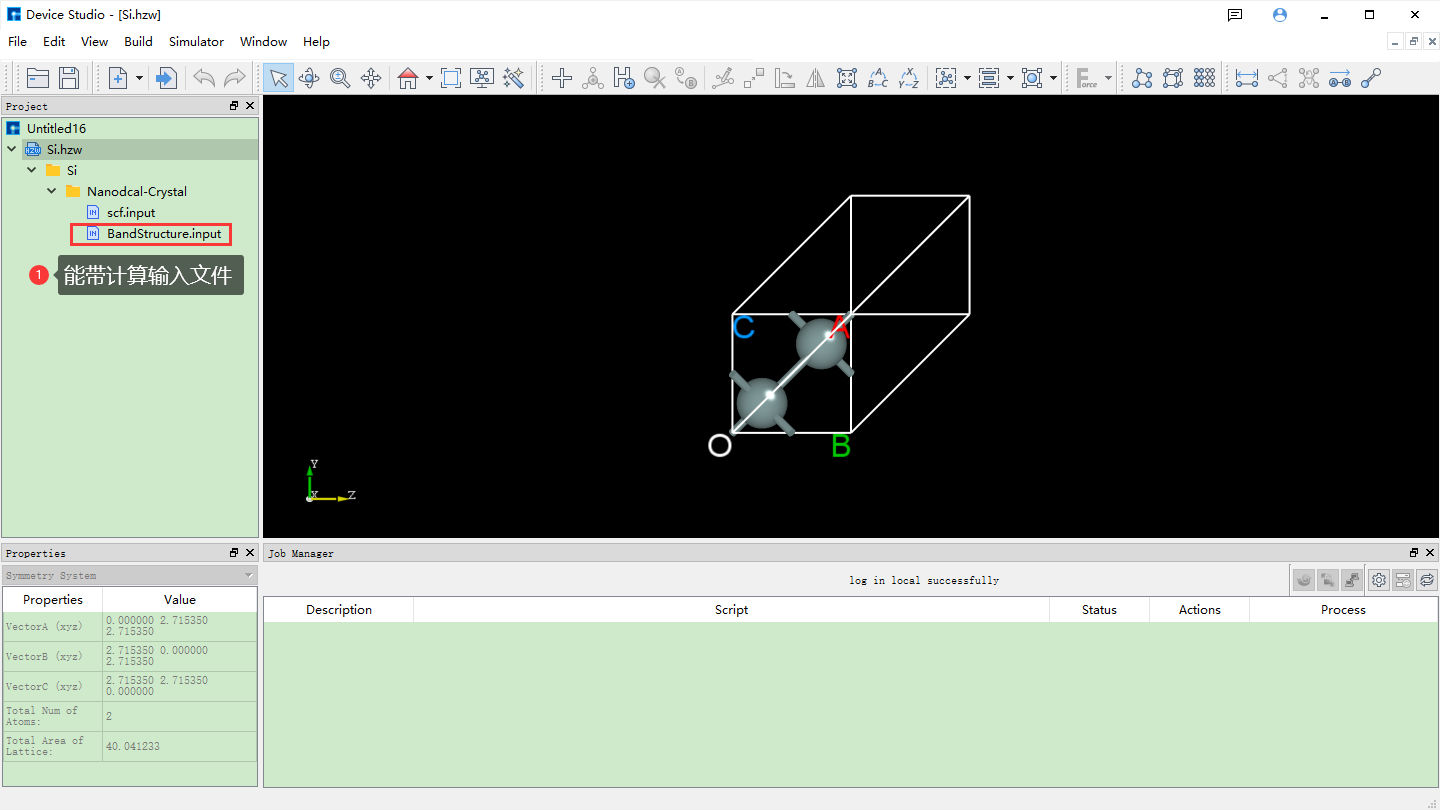The width and height of the screenshot is (1440, 810).
Task: Click the four-arrow pan/move tool
Action: point(371,78)
